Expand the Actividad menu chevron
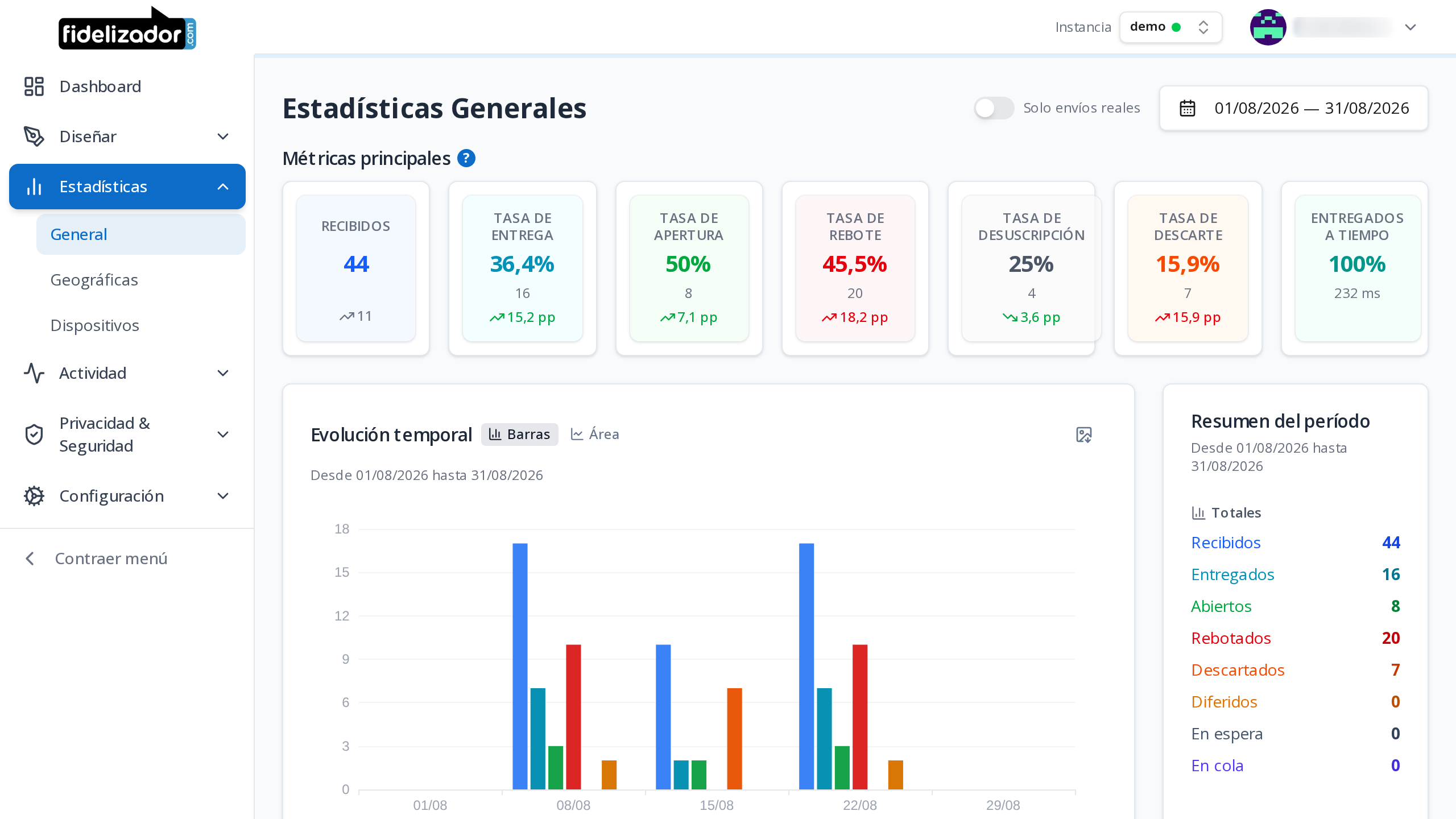 coord(224,373)
